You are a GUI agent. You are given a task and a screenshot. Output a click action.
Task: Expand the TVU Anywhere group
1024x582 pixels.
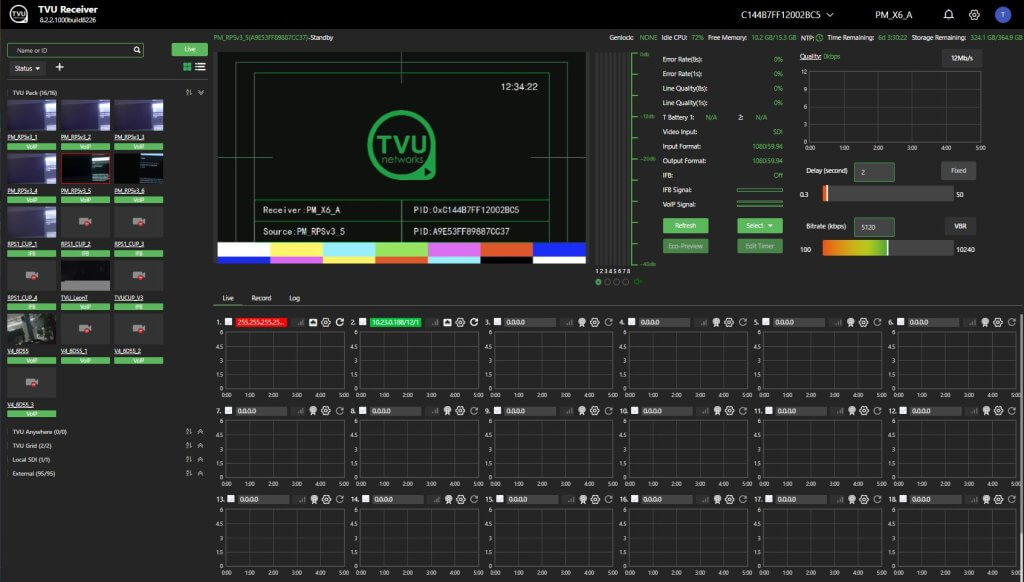coord(201,432)
